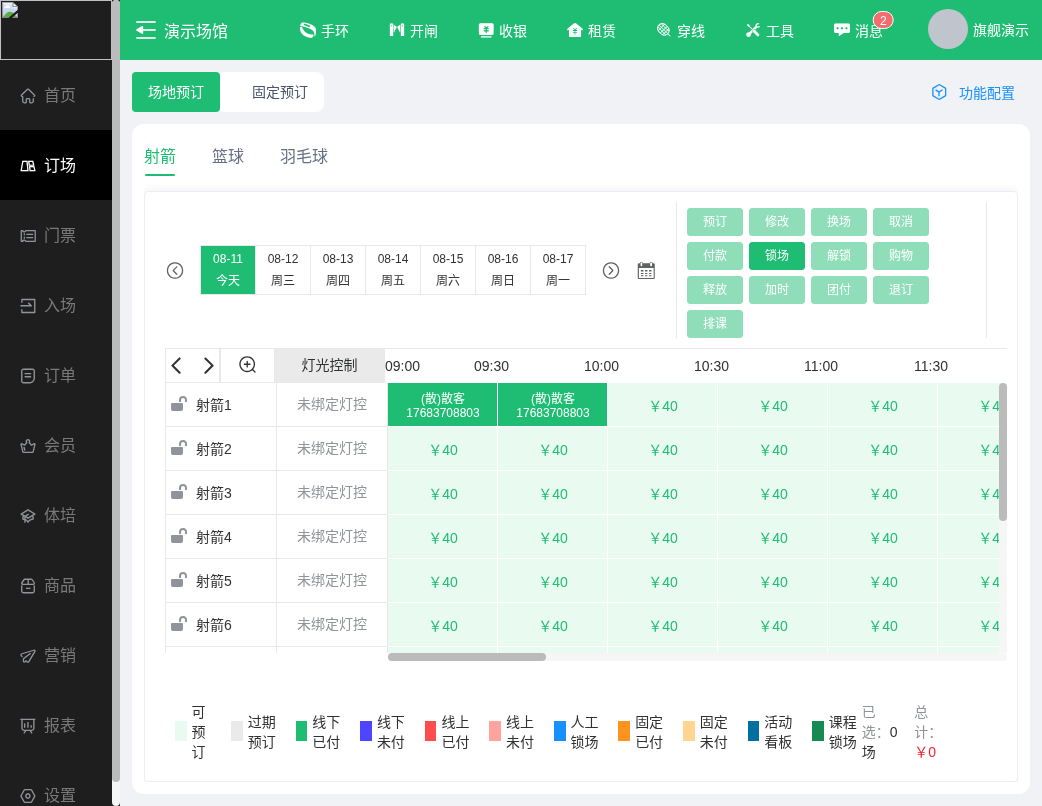Screen dimensions: 1042x806
Task: Select date 08-17 周一
Action: pos(558,270)
